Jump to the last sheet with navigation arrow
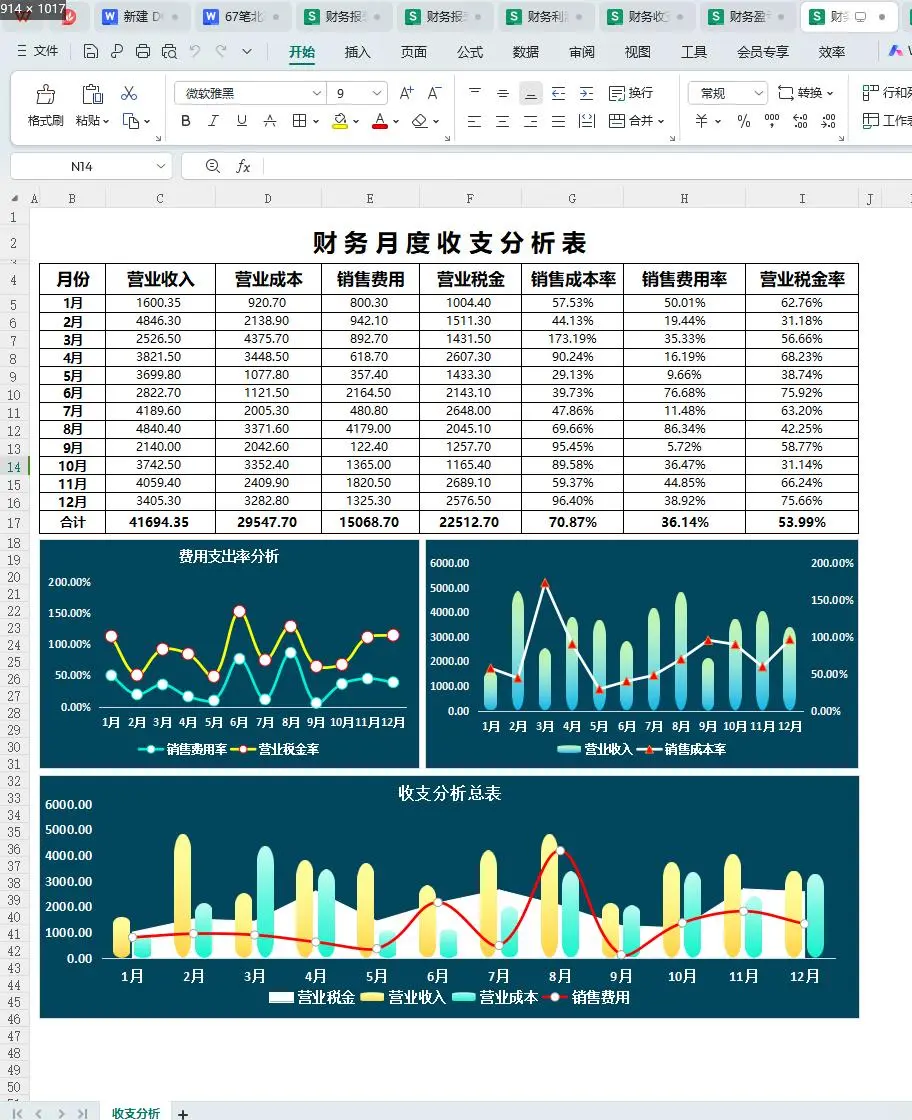This screenshot has height=1120, width=912. 83,1114
